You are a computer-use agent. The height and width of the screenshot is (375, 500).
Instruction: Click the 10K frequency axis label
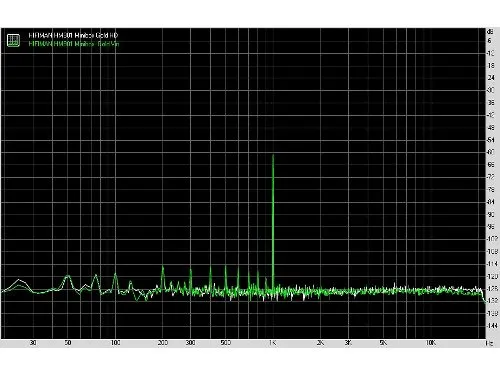(431, 343)
